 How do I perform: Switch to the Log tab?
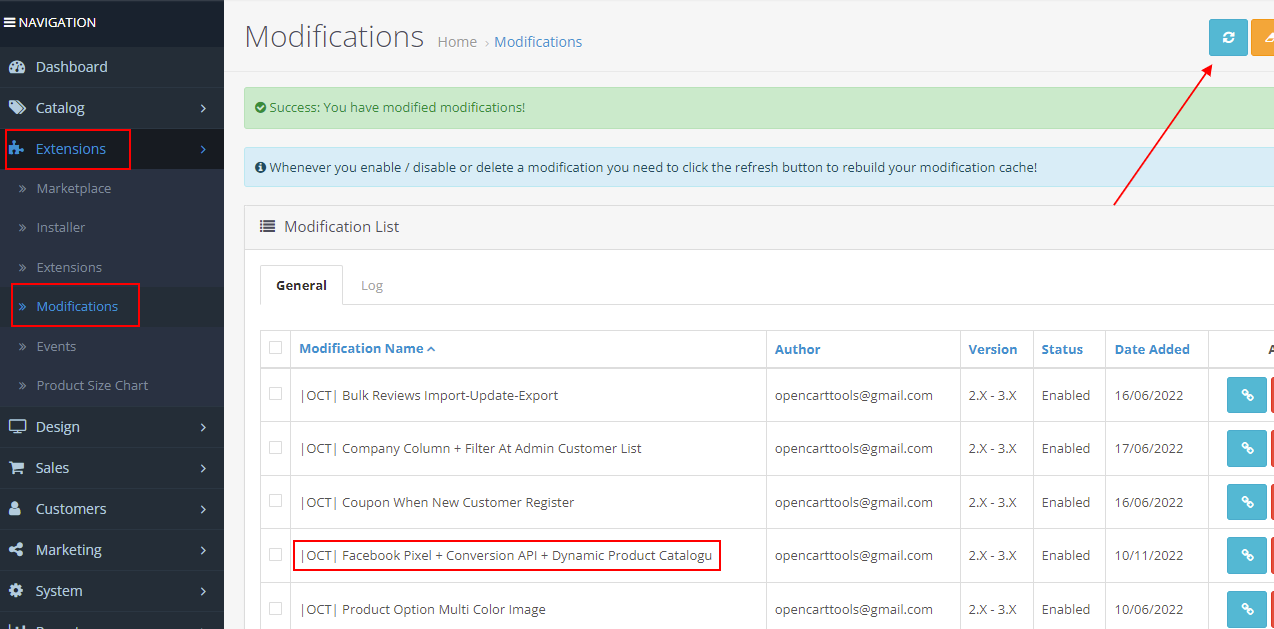tap(372, 285)
